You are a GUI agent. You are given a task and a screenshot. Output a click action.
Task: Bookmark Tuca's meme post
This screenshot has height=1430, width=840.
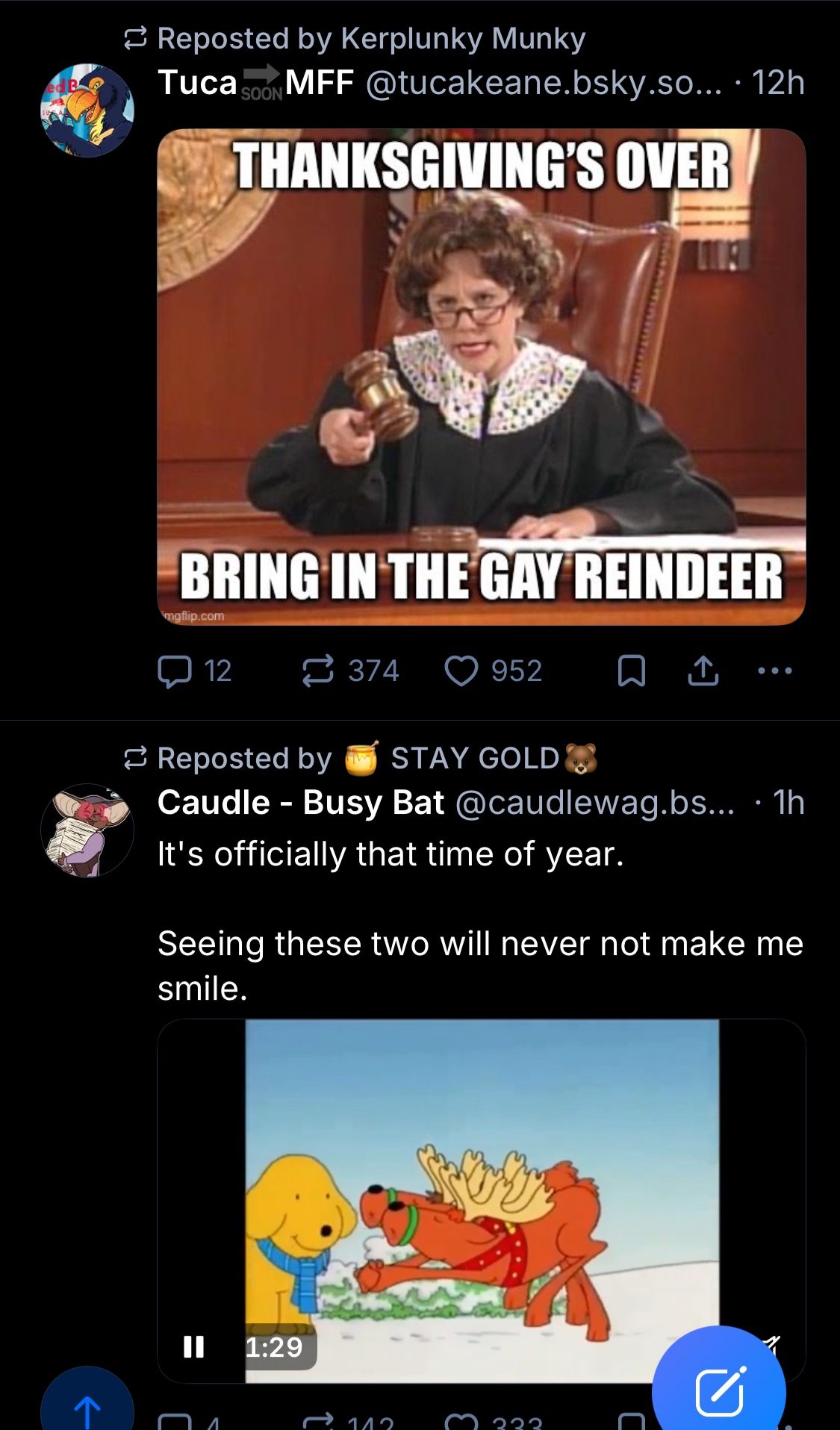click(632, 671)
